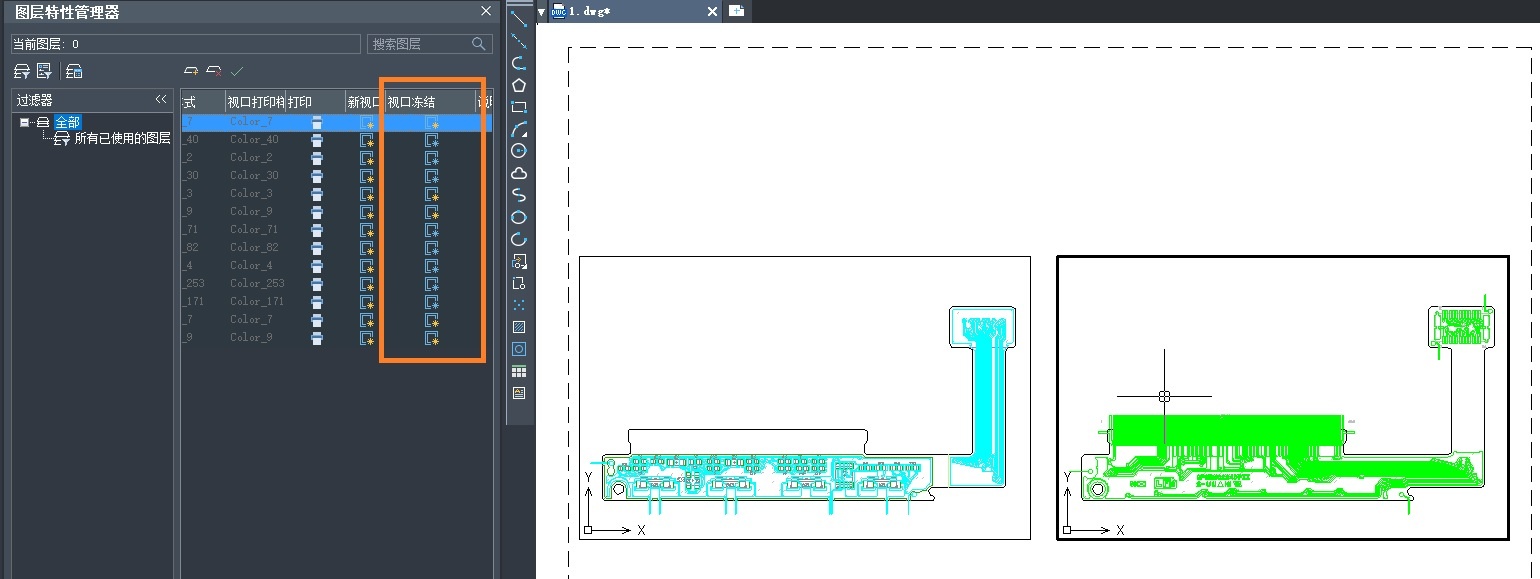Viewport: 1540px width, 579px height.
Task: Select the Hatch fill tool
Action: 519,327
